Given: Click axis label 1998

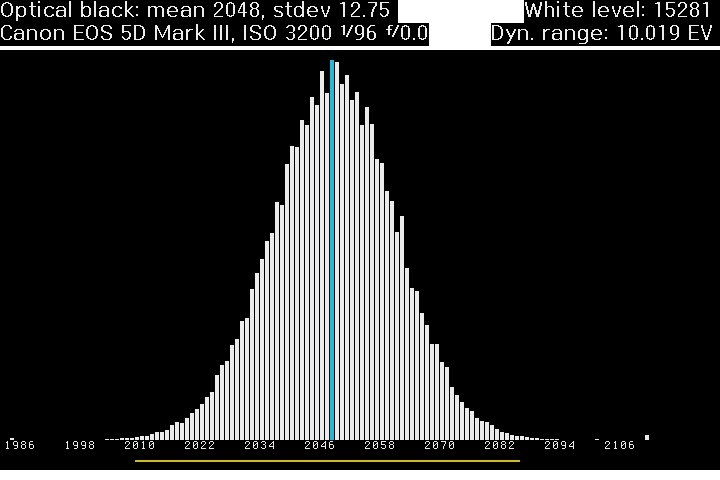Looking at the screenshot, I should pos(80,445).
